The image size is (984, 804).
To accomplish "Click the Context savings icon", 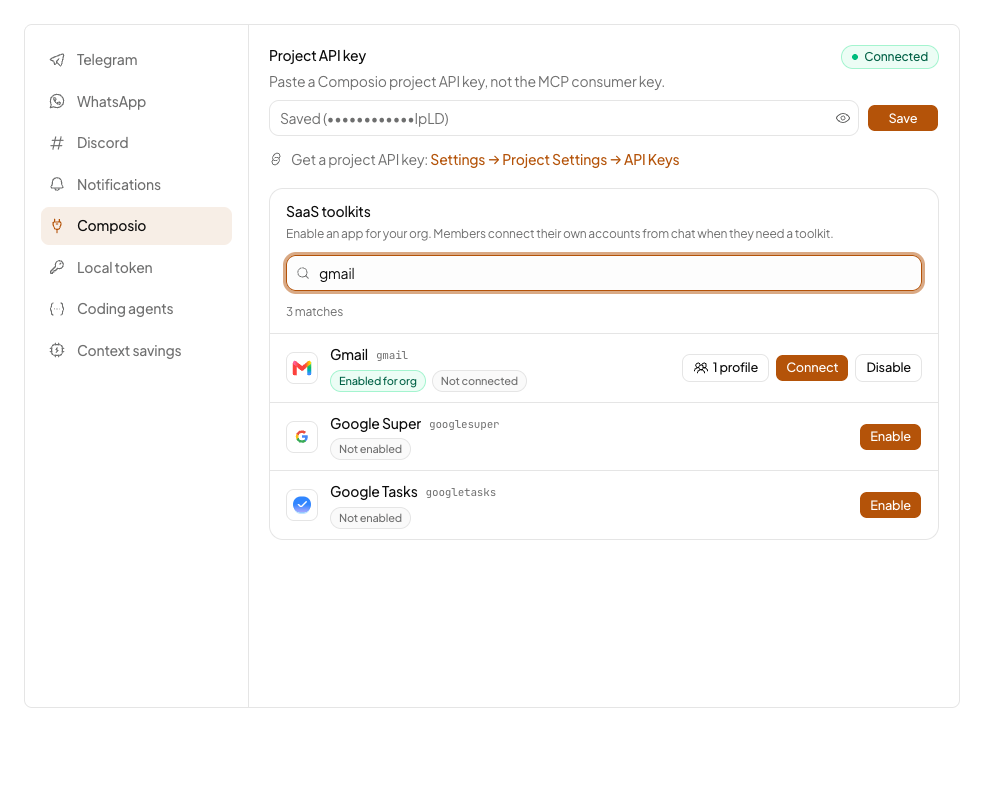I will point(57,351).
